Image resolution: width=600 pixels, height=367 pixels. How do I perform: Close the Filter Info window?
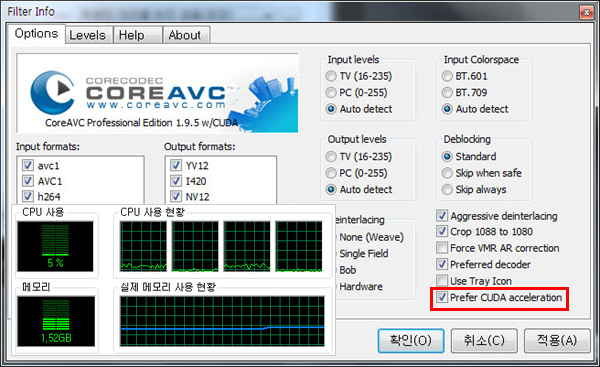[x=585, y=13]
